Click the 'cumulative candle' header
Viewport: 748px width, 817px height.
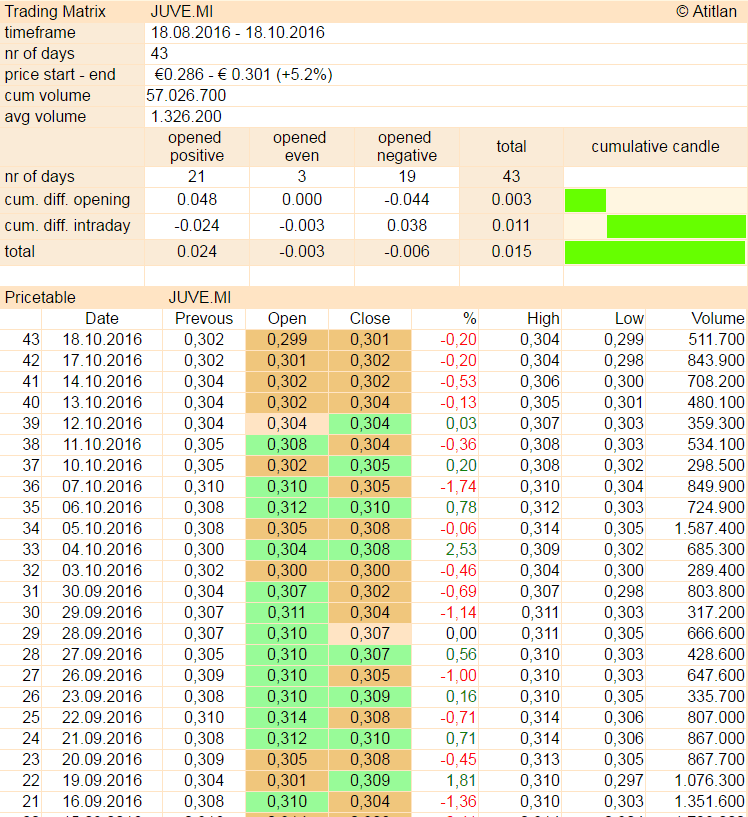click(x=655, y=146)
